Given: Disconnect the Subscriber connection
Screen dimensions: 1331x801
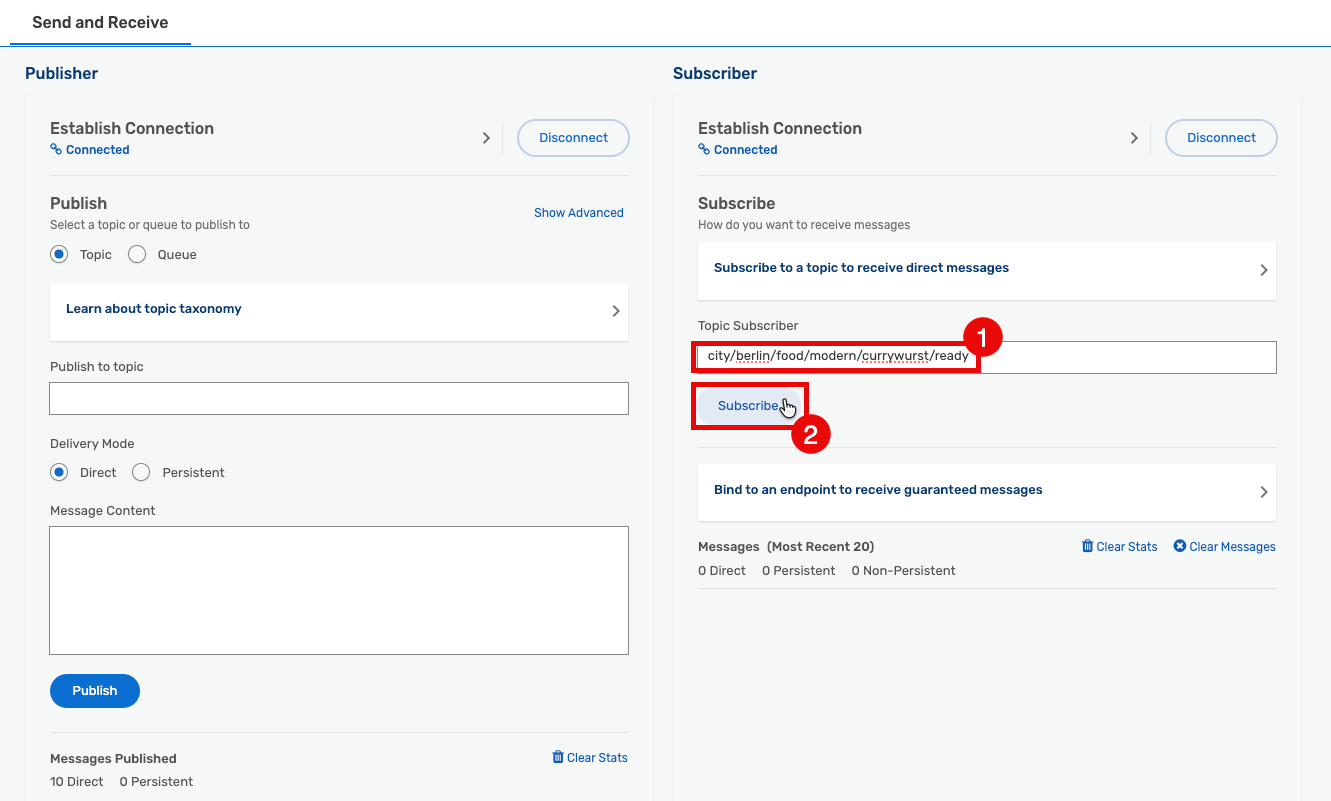Looking at the screenshot, I should coord(1221,138).
